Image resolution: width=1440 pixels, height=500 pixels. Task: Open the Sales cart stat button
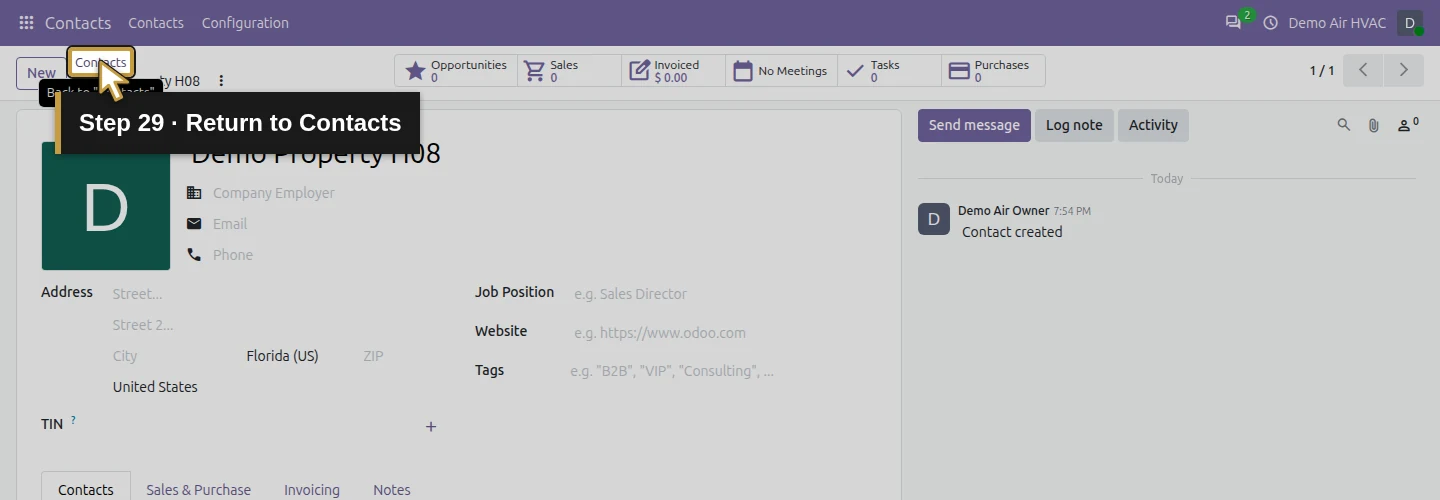570,71
